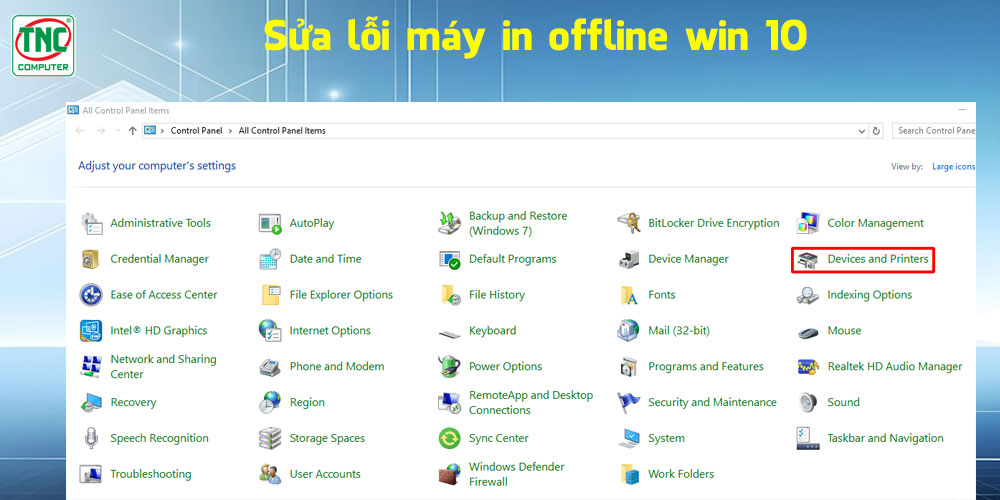Click the Programs and Features icon
Screen dimensions: 1000x500
click(x=629, y=367)
